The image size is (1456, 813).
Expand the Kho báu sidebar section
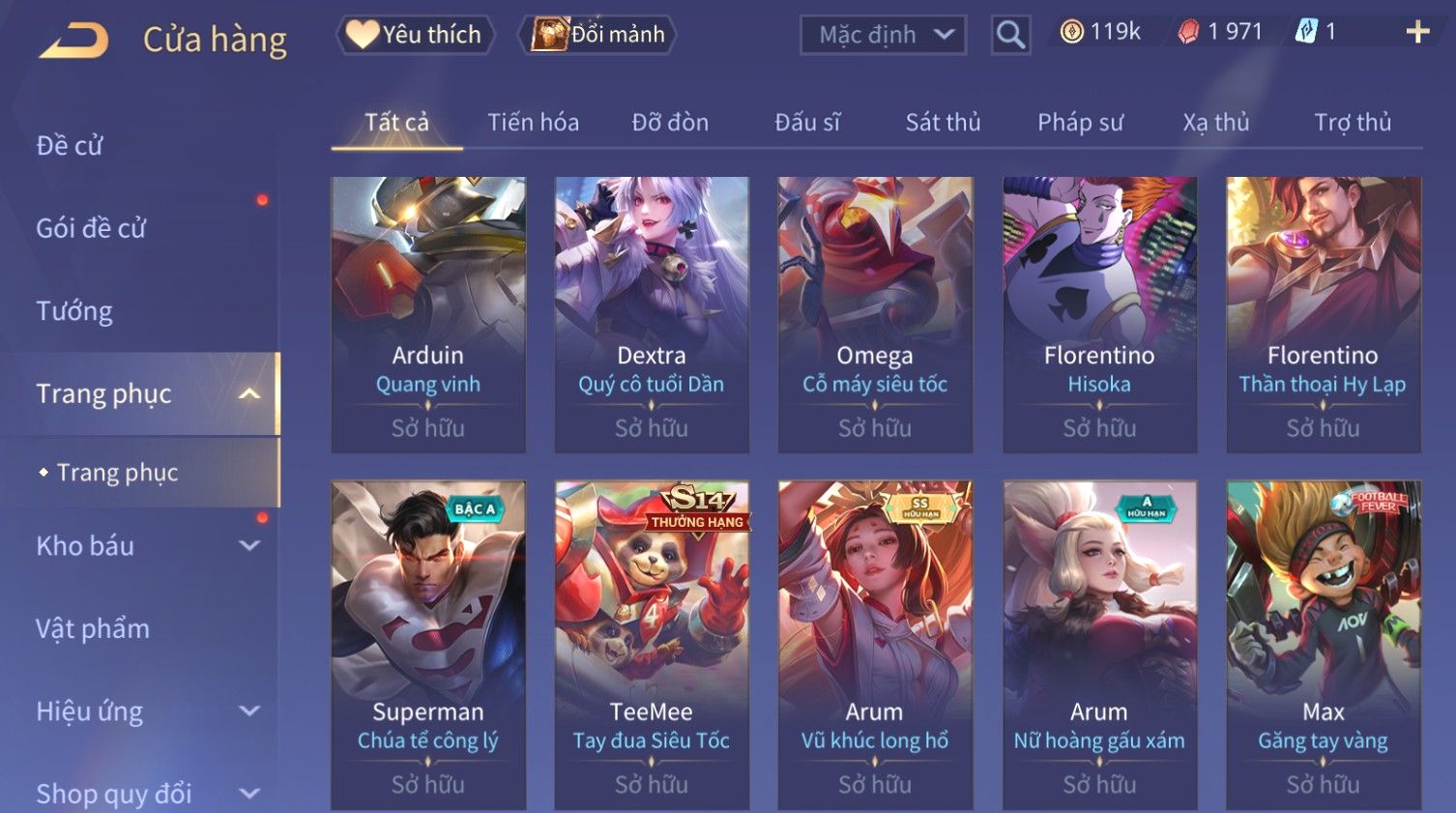coord(249,545)
